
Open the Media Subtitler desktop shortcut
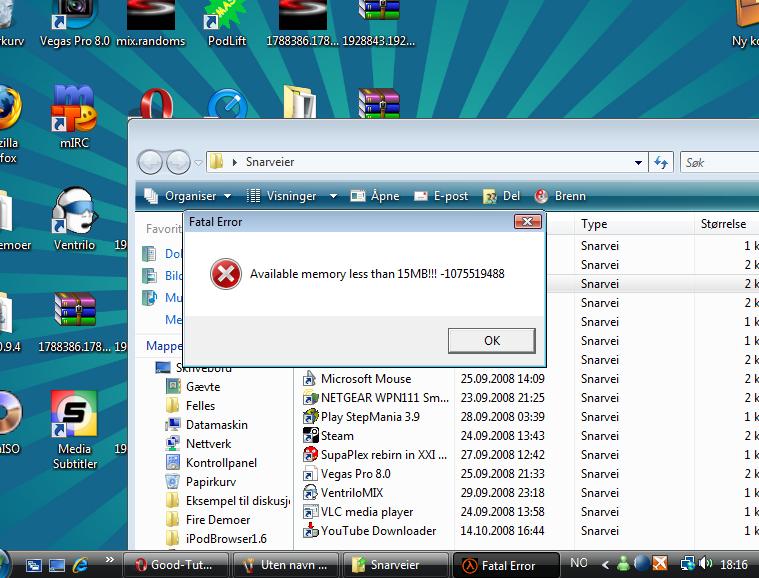(x=75, y=430)
